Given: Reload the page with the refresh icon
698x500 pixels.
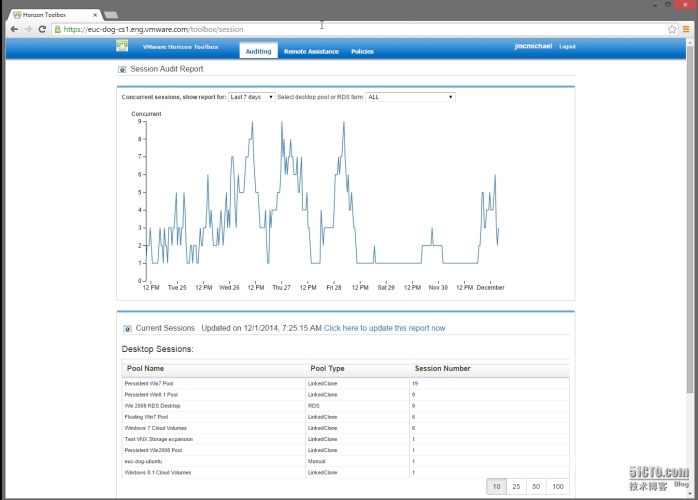Looking at the screenshot, I should 42,29.
